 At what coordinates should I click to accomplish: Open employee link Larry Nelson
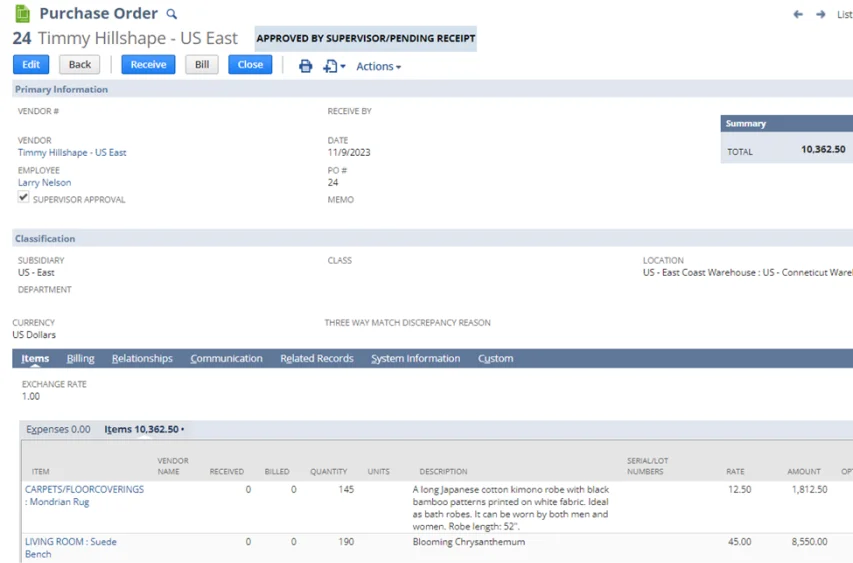[45, 183]
